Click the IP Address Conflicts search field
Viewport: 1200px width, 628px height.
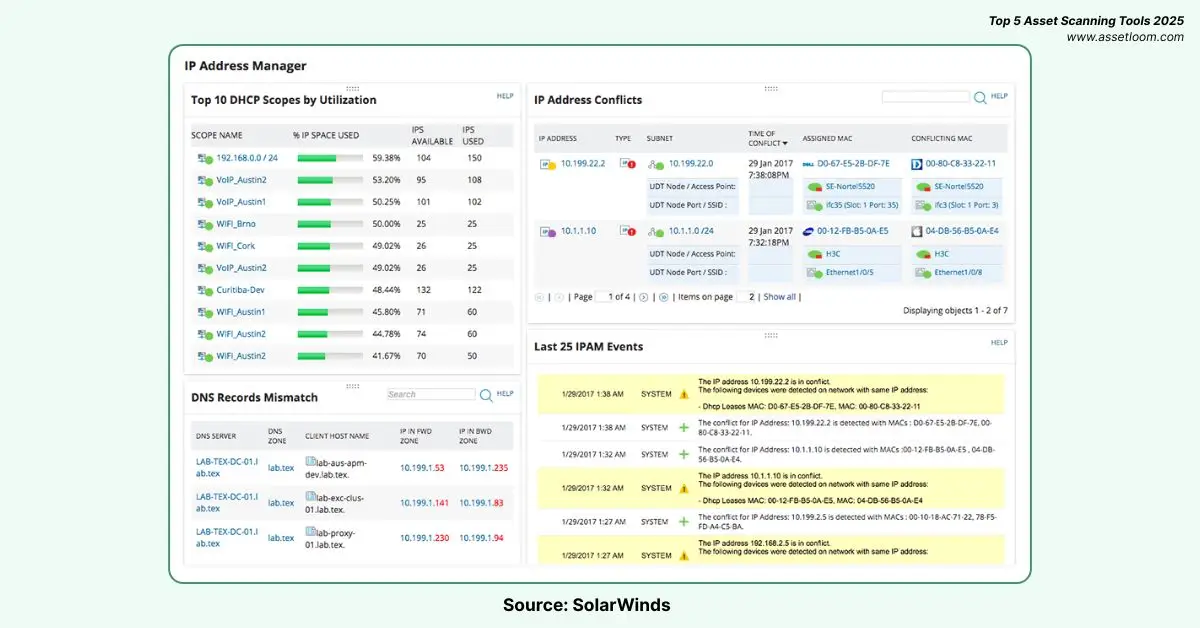(926, 97)
